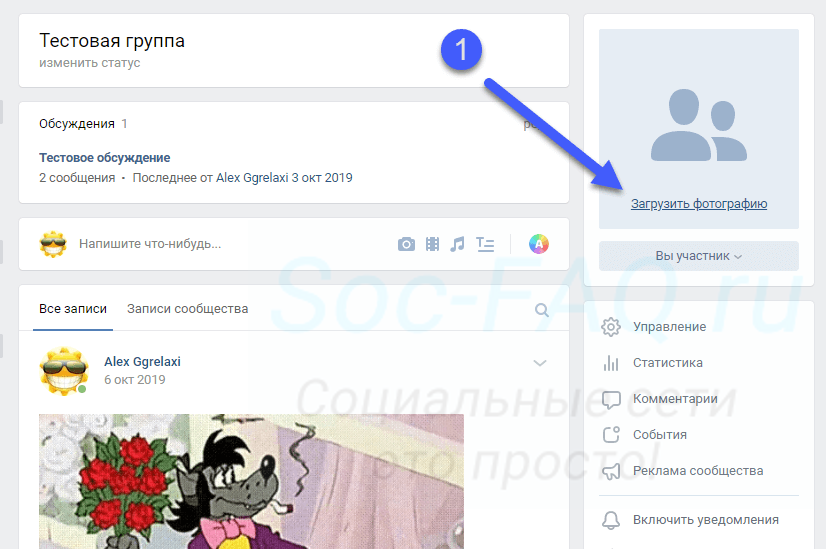Click Обсуждения section header

point(77,124)
